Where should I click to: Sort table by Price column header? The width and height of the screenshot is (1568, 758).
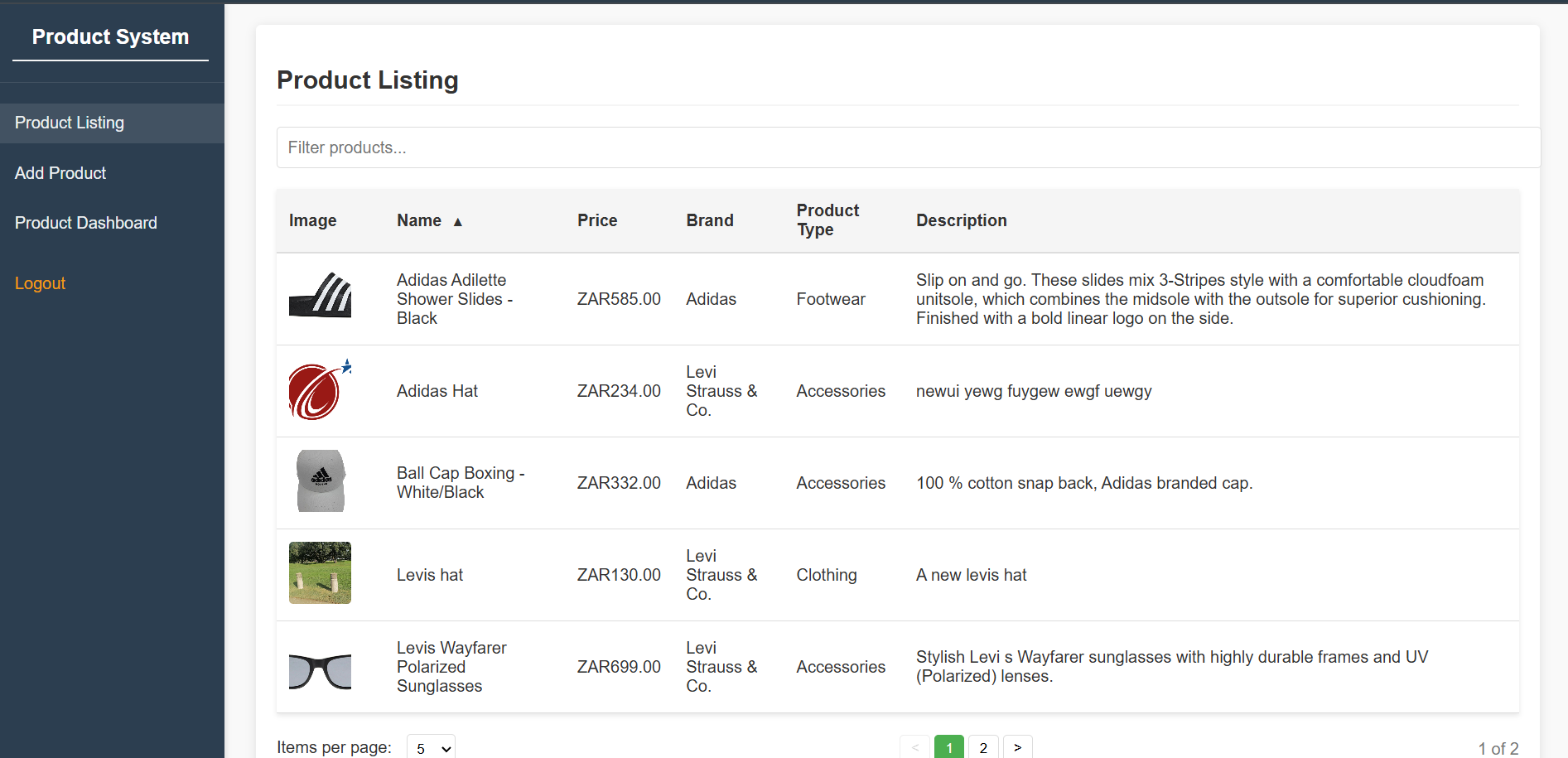click(597, 220)
